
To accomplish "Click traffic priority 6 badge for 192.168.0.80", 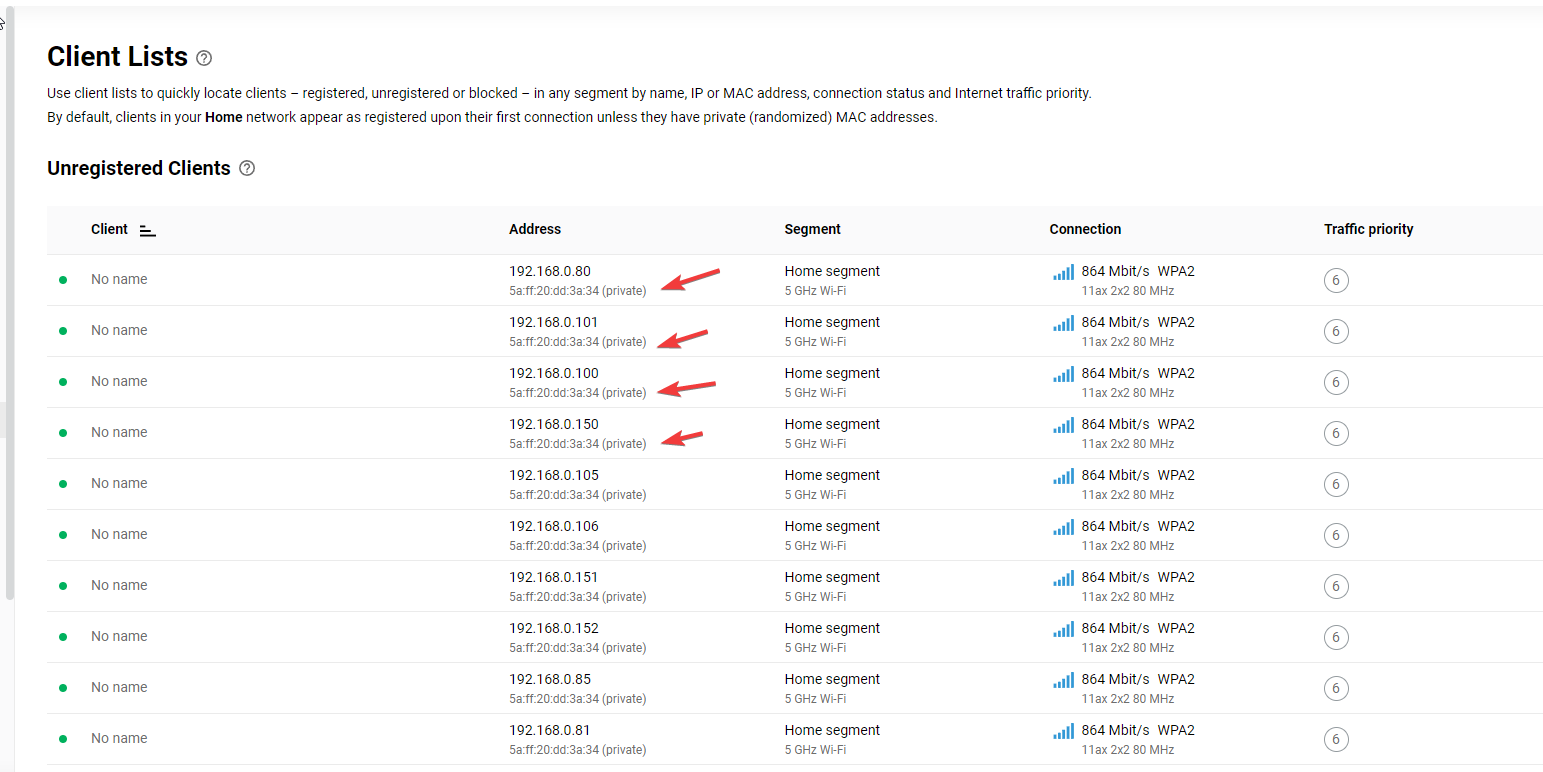I will coord(1336,281).
